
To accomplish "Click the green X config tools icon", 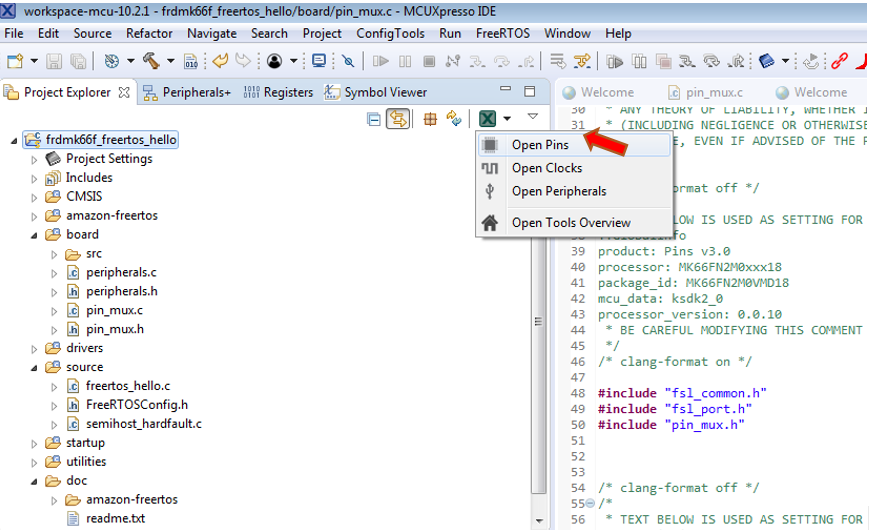I will [488, 118].
